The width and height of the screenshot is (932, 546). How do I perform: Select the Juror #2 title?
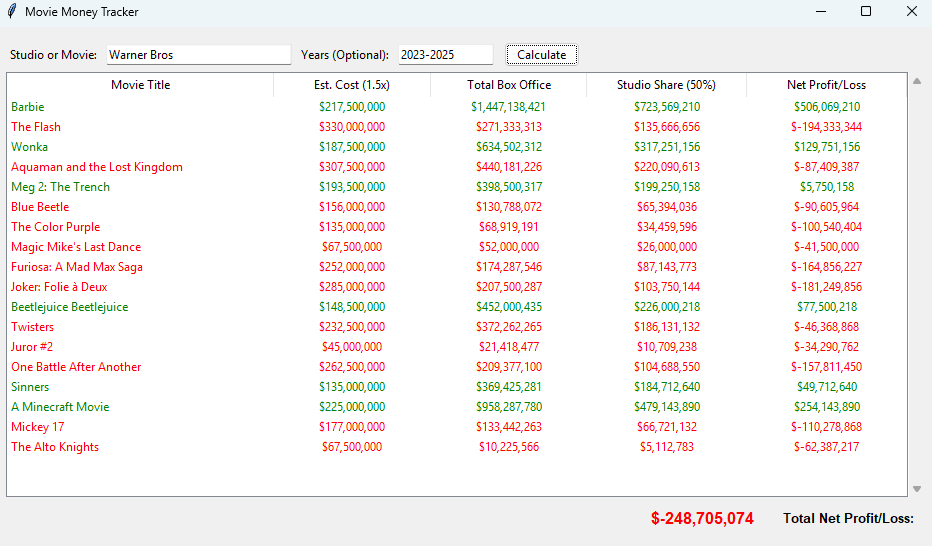(x=32, y=347)
